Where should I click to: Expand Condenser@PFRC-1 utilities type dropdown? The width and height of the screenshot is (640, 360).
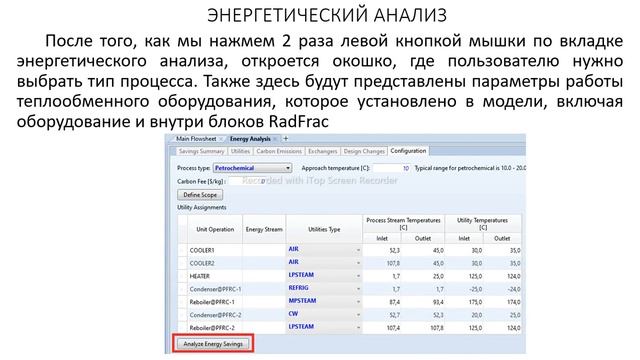pyautogui.click(x=358, y=289)
